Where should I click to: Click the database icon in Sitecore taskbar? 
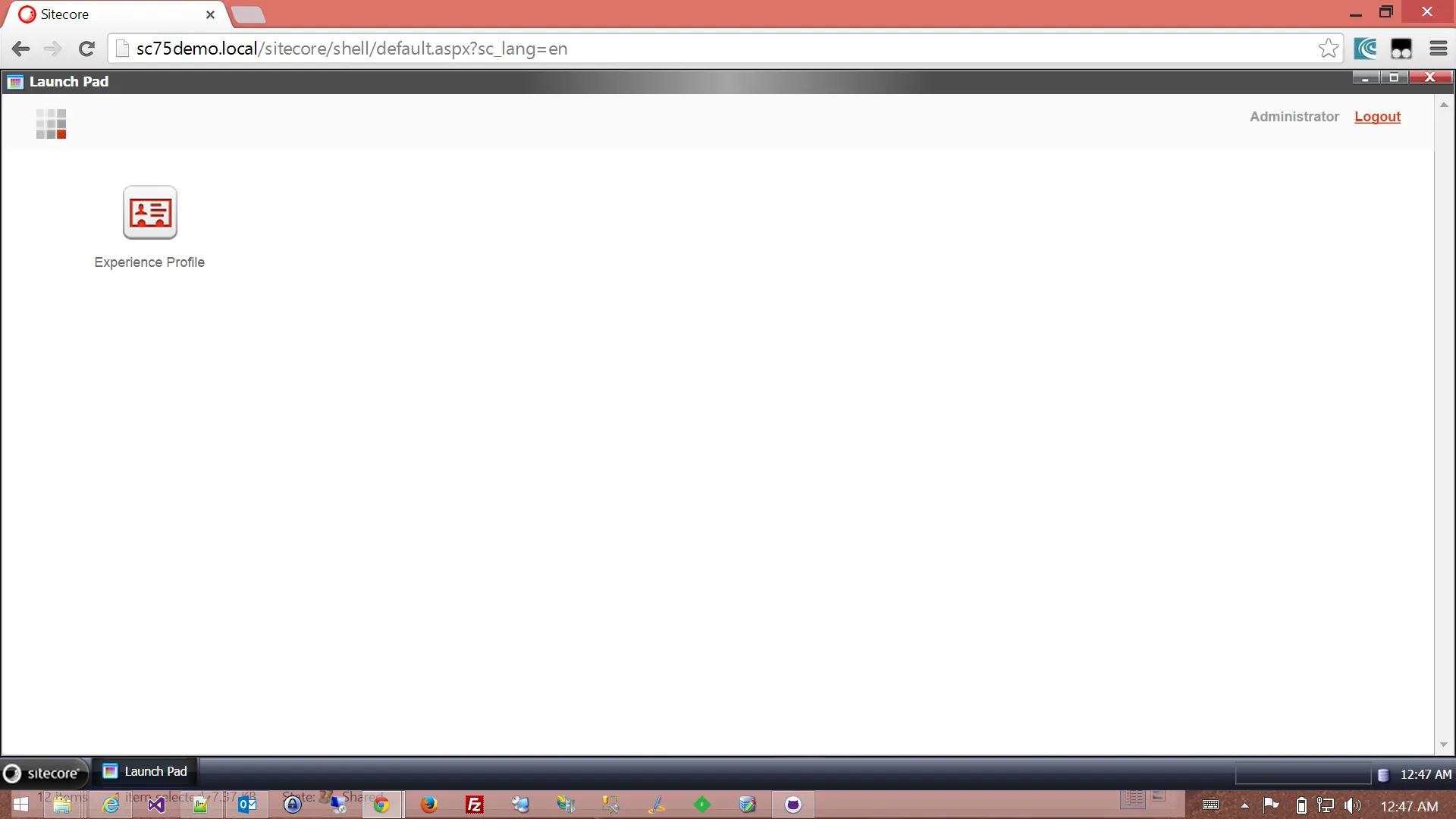pyautogui.click(x=1383, y=774)
